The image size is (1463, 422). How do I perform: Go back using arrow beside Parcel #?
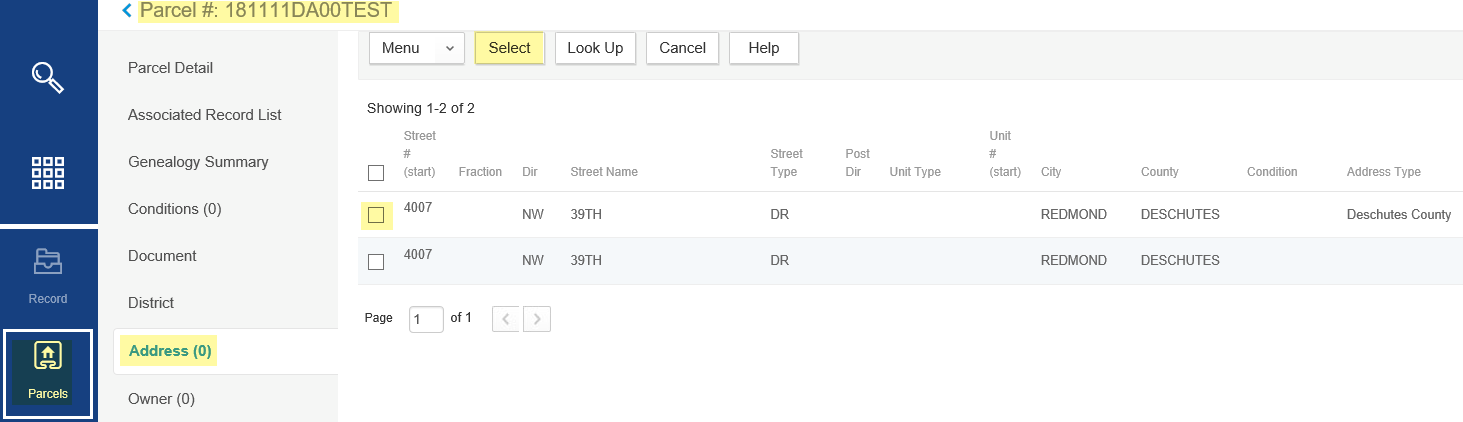click(x=126, y=11)
